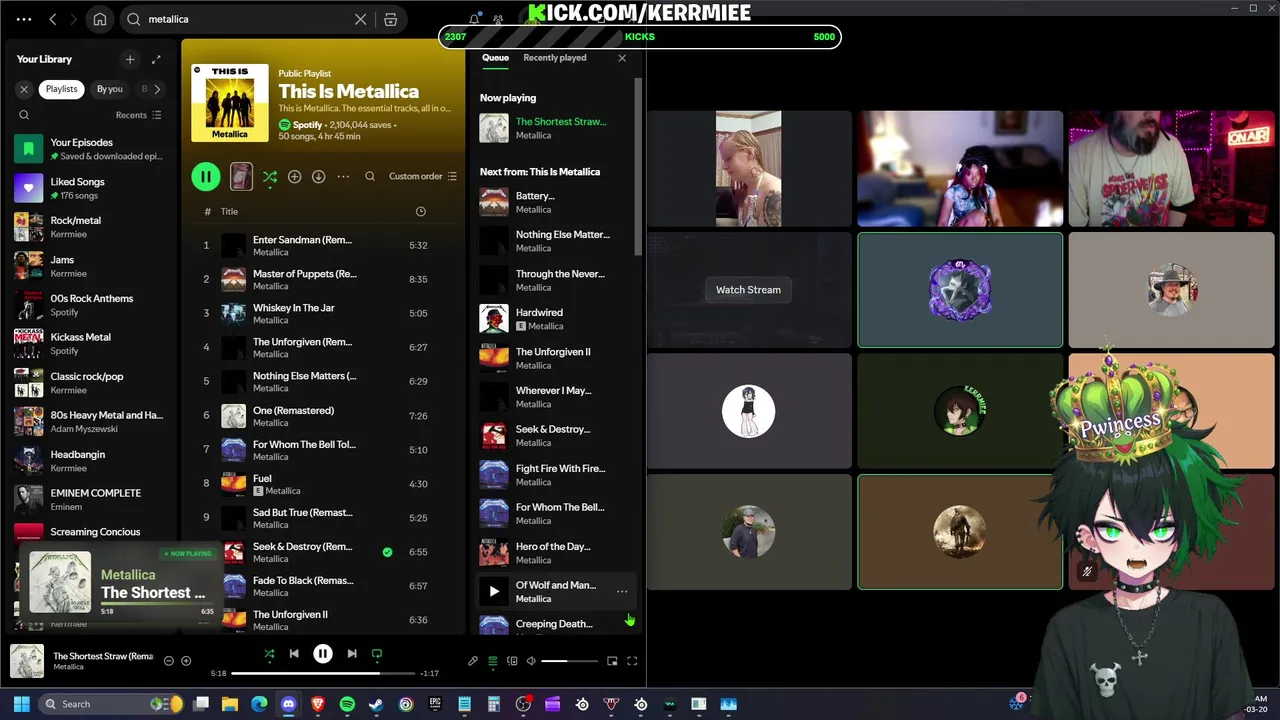Viewport: 1280px width, 720px height.
Task: Switch to the Queue tab
Action: pyautogui.click(x=495, y=58)
